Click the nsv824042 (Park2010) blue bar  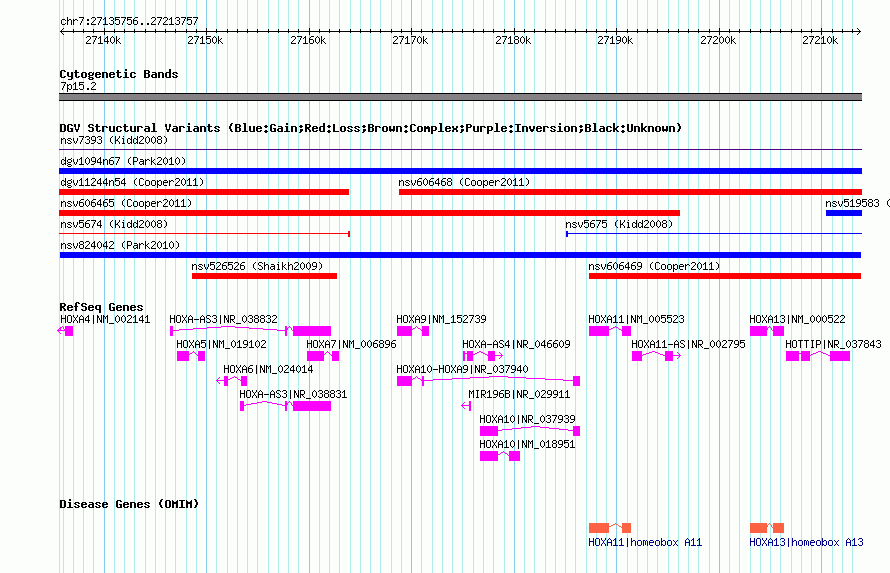pyautogui.click(x=460, y=255)
